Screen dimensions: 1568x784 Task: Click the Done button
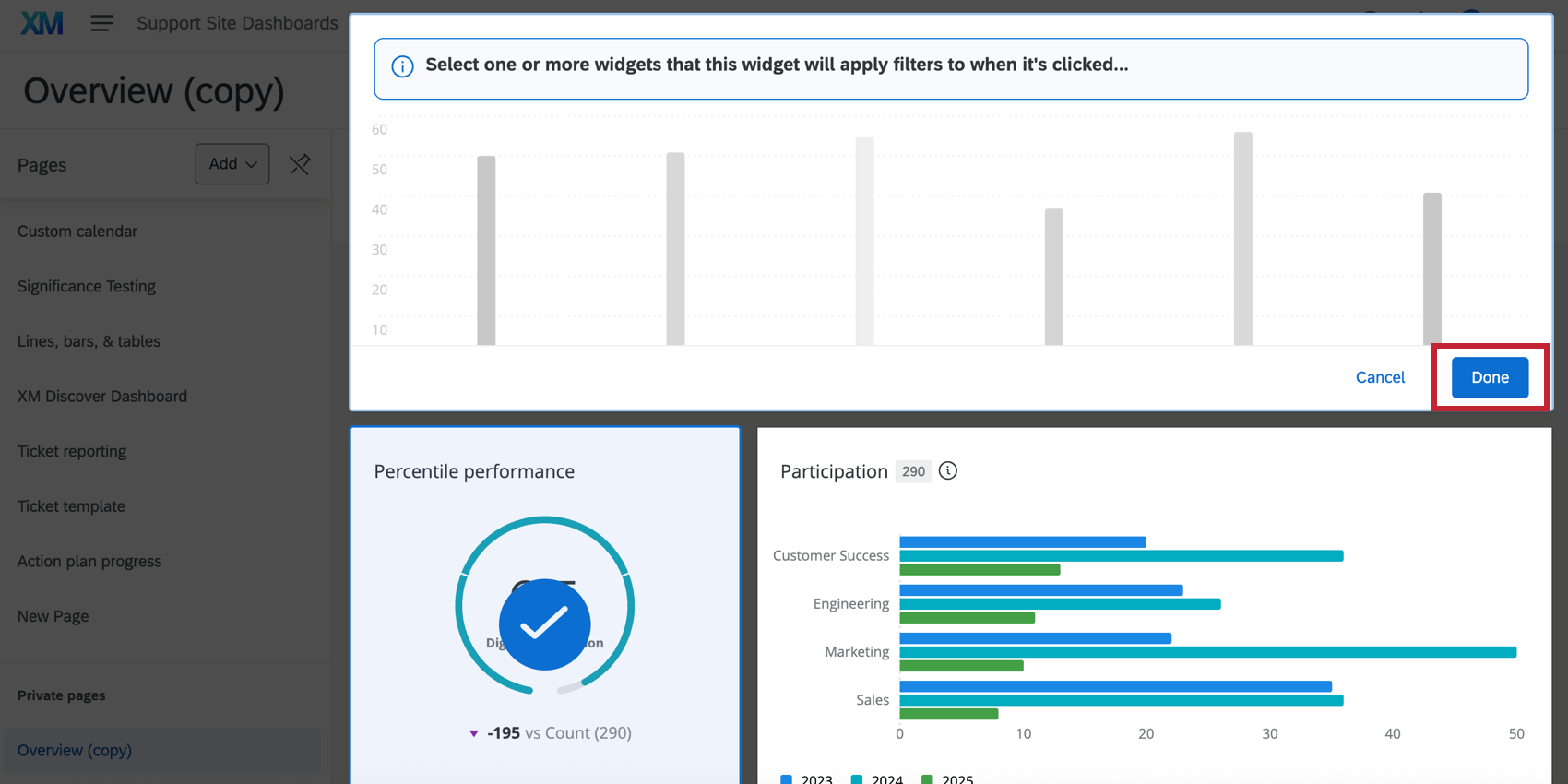coord(1490,377)
